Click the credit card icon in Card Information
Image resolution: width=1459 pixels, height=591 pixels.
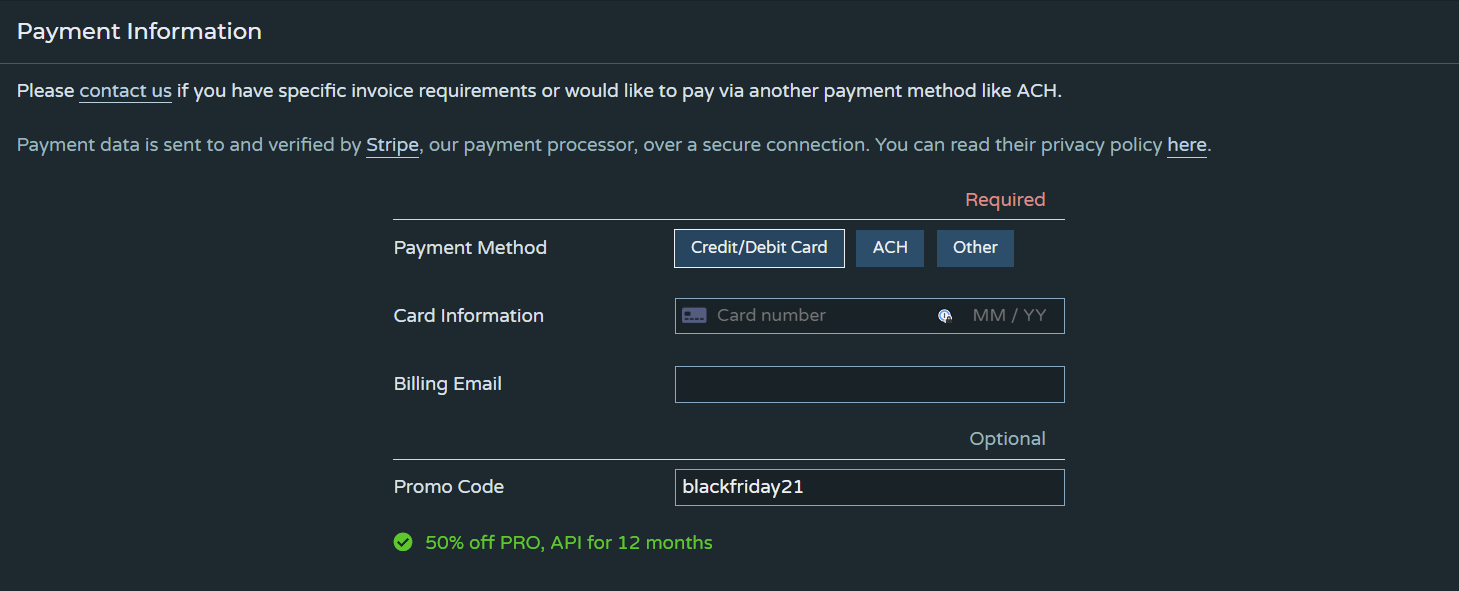694,315
